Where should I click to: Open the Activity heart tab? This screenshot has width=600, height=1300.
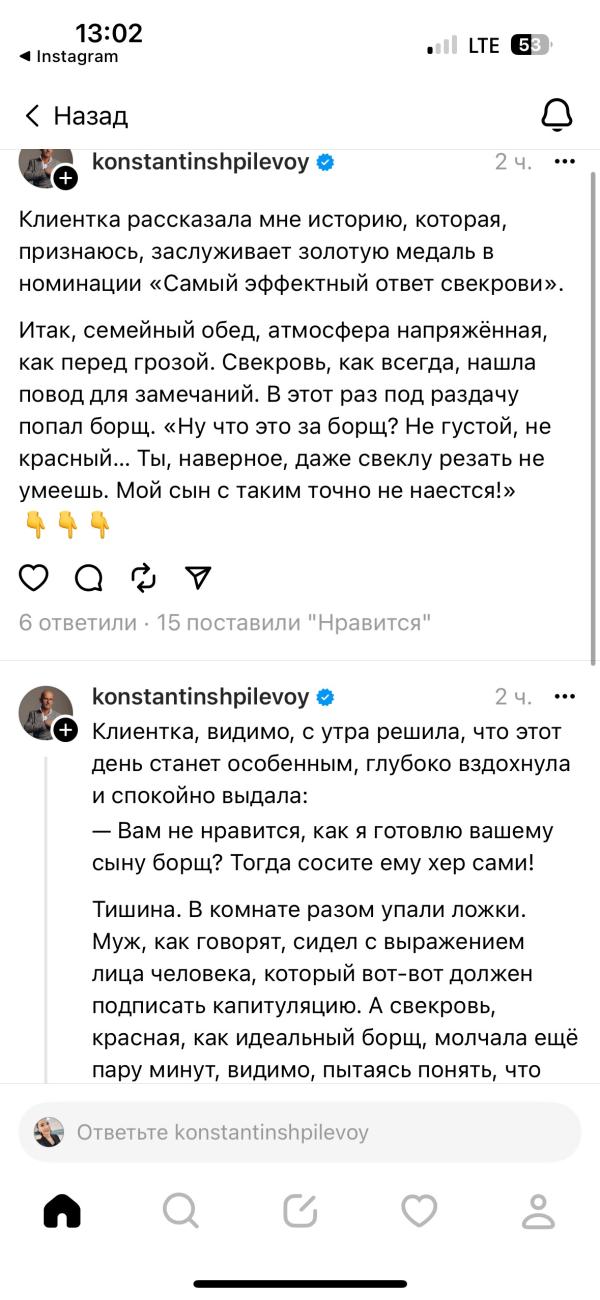click(419, 1211)
